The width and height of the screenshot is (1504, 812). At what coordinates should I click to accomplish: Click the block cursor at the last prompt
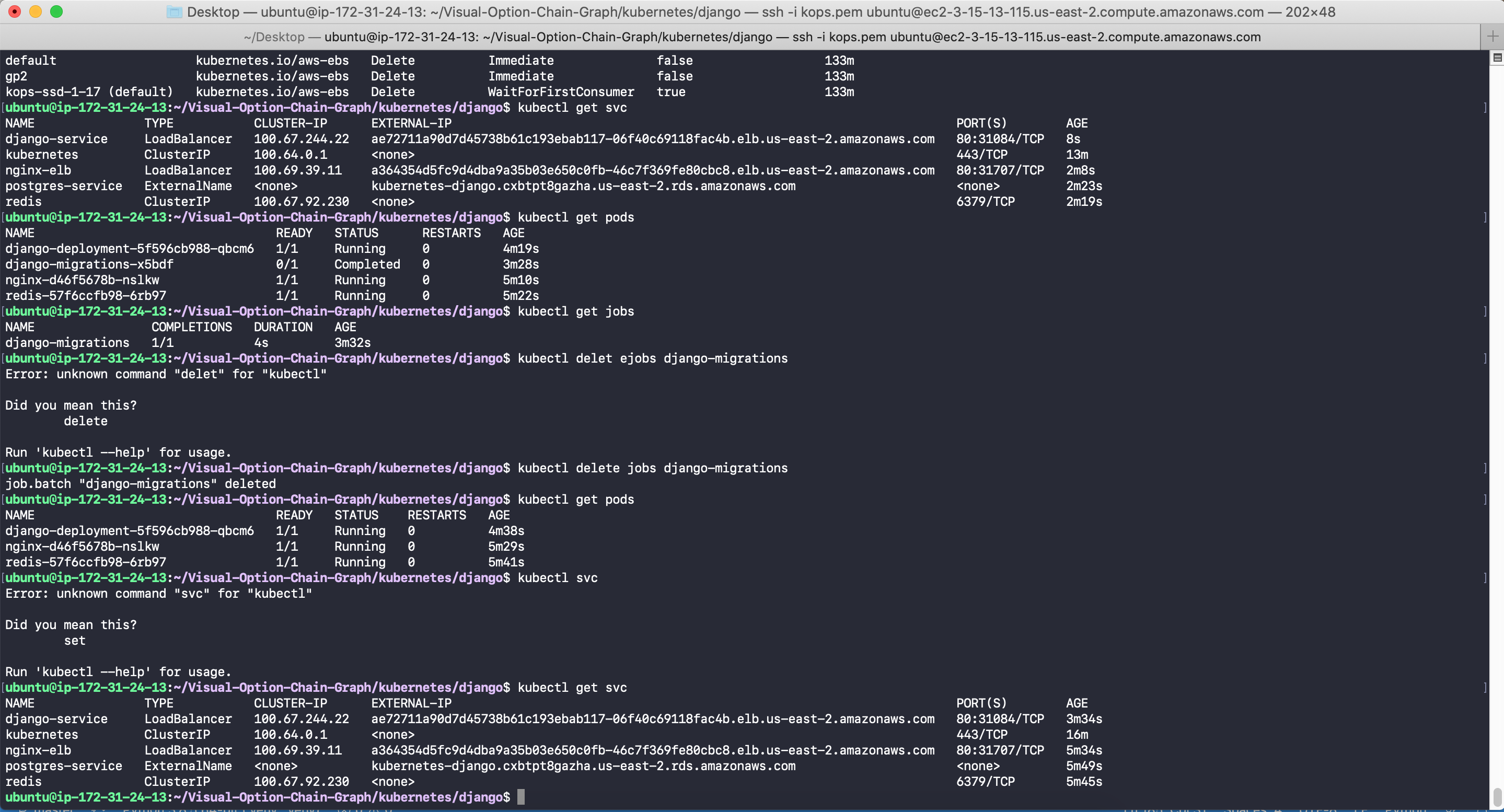pyautogui.click(x=521, y=797)
